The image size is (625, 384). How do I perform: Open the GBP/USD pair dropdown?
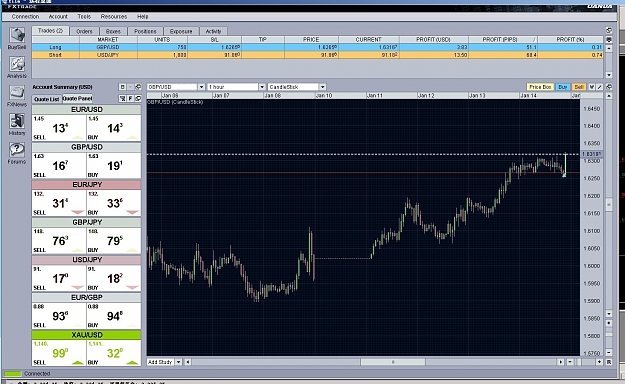click(x=201, y=87)
